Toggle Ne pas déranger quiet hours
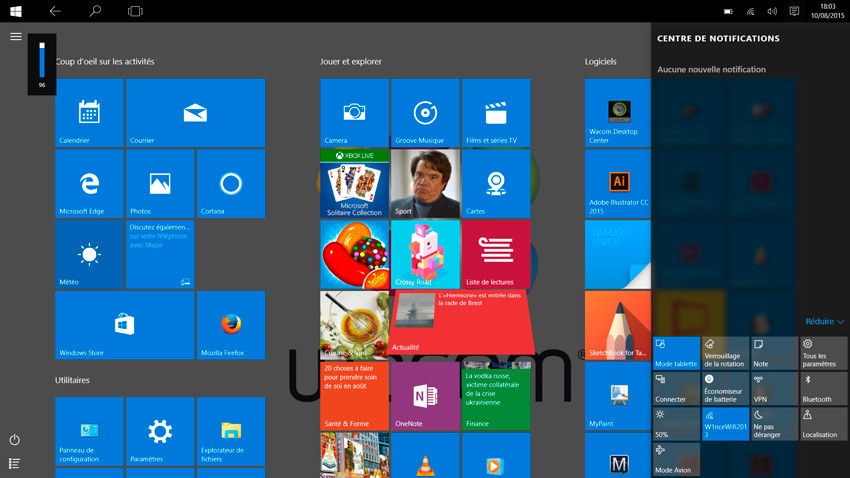 (775, 424)
